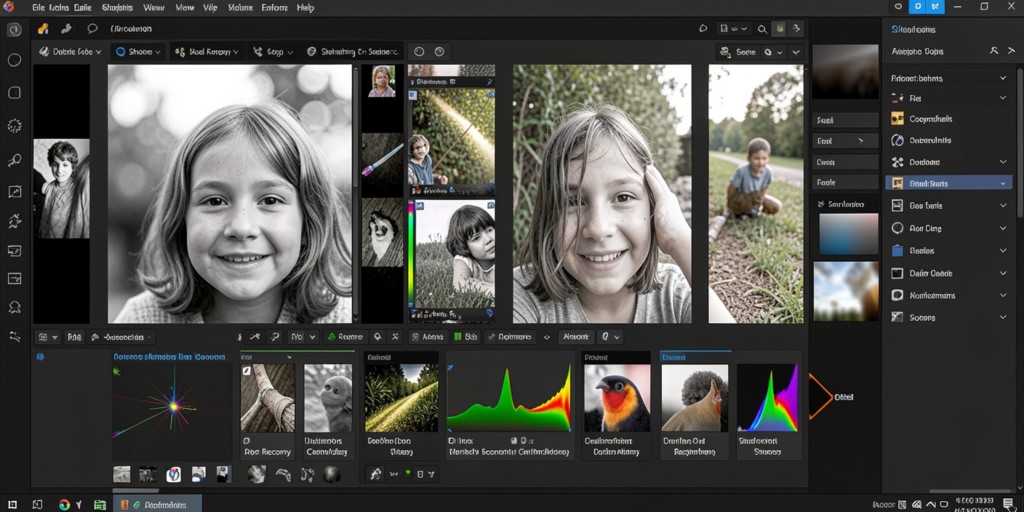
Task: Click the vertical scrollbar beside the black-and-white portrait
Action: point(356,193)
